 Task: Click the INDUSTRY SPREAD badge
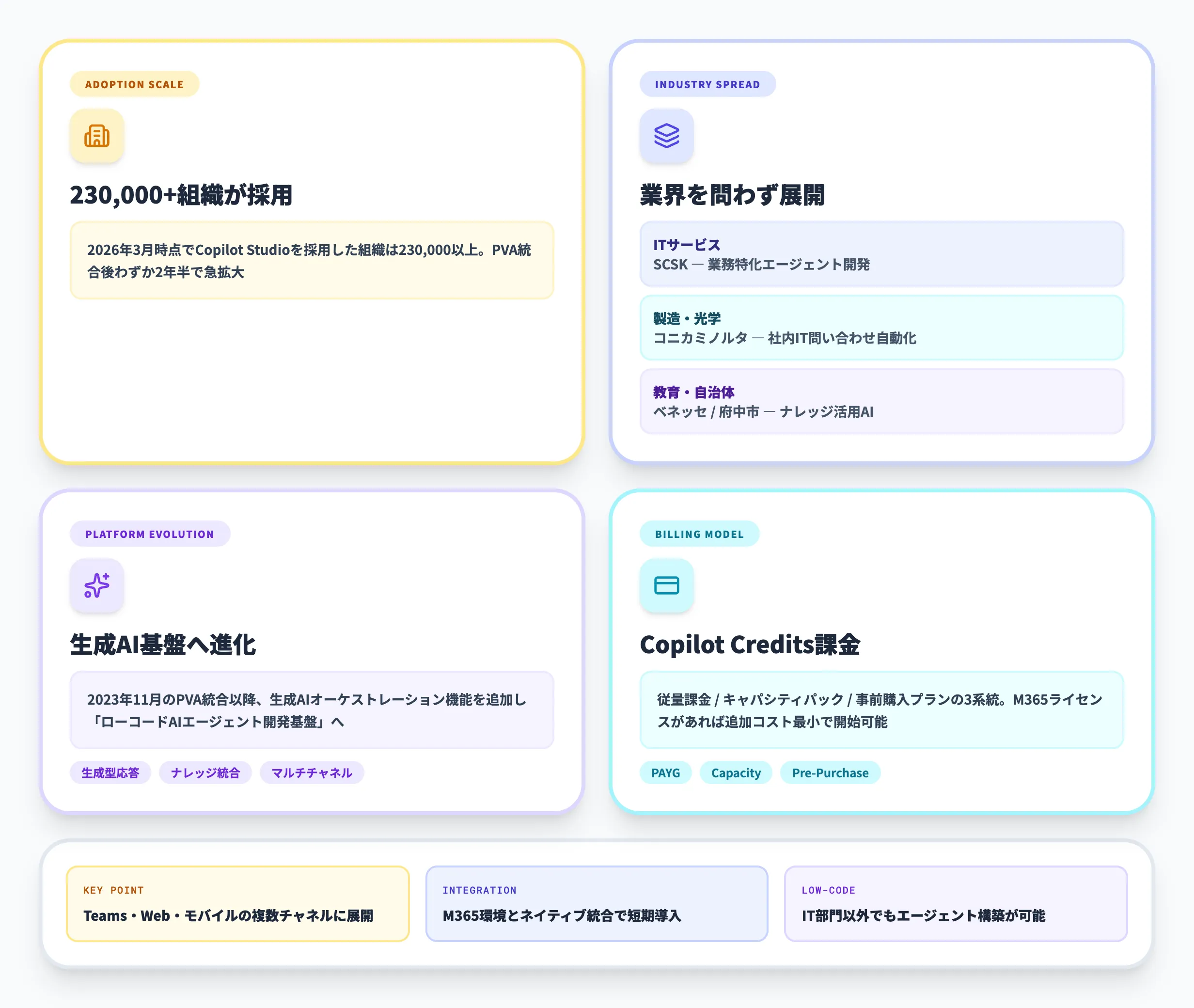(x=708, y=84)
